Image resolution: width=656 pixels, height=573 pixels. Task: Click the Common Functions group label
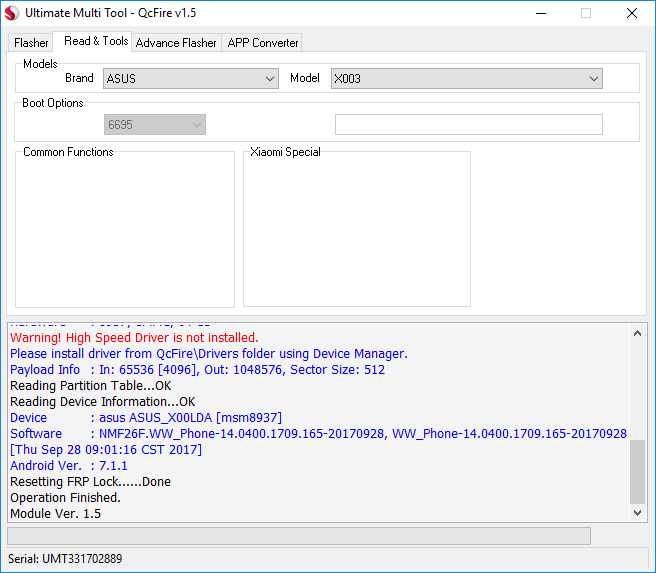point(68,152)
